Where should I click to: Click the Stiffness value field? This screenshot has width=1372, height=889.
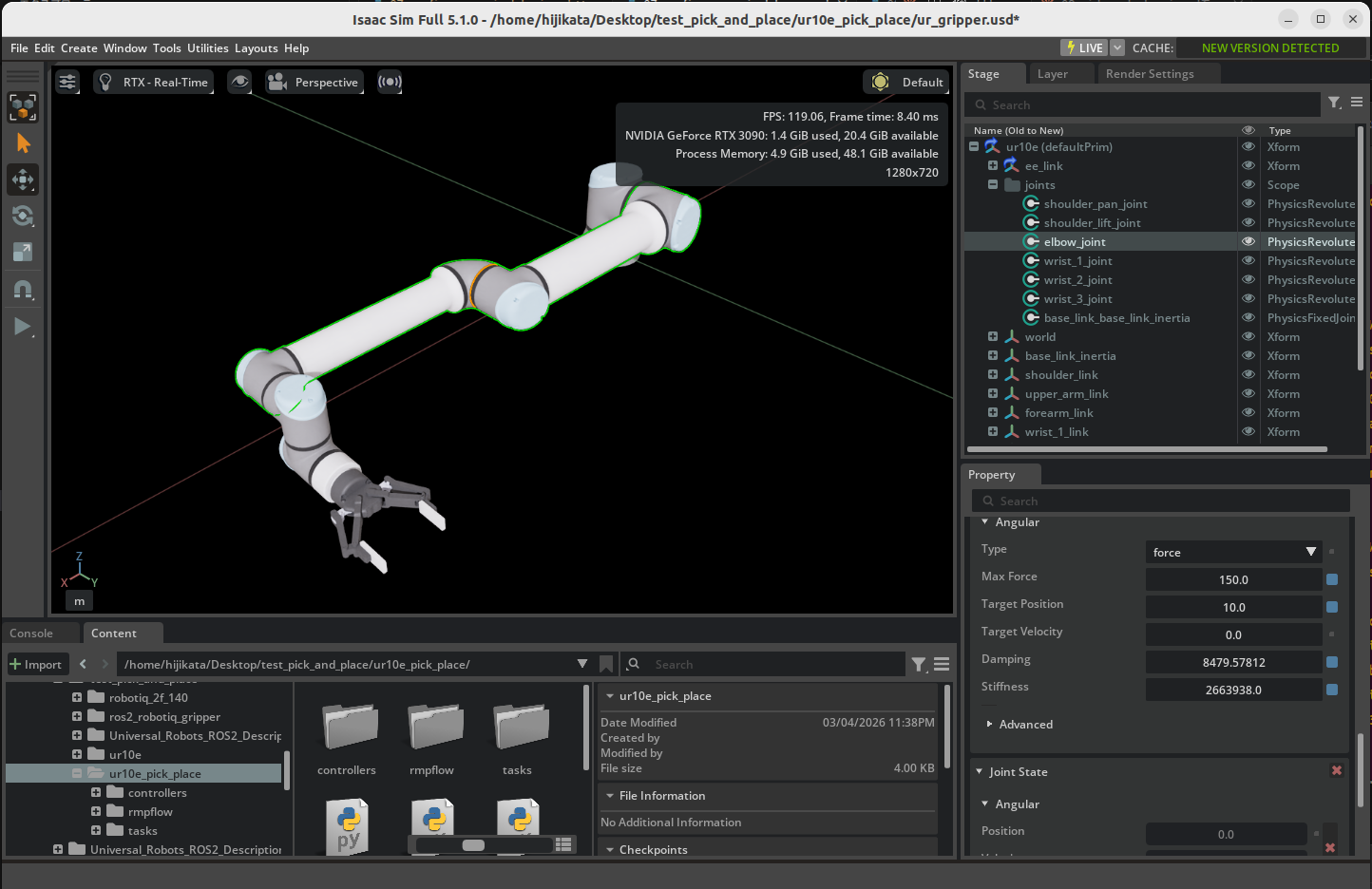click(x=1232, y=690)
